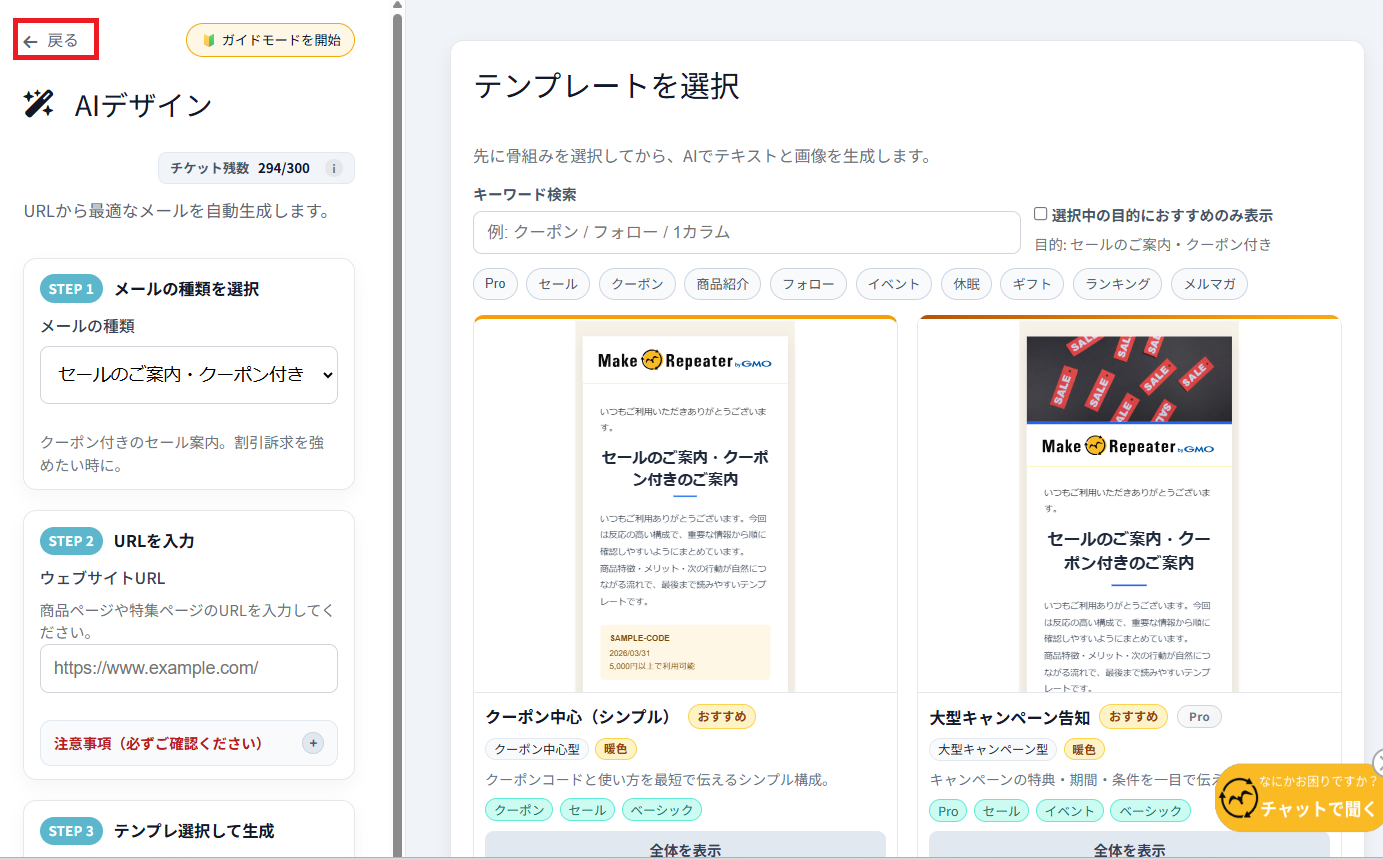This screenshot has width=1383, height=860.
Task: Filter templates by the top セール chip
Action: [x=558, y=284]
